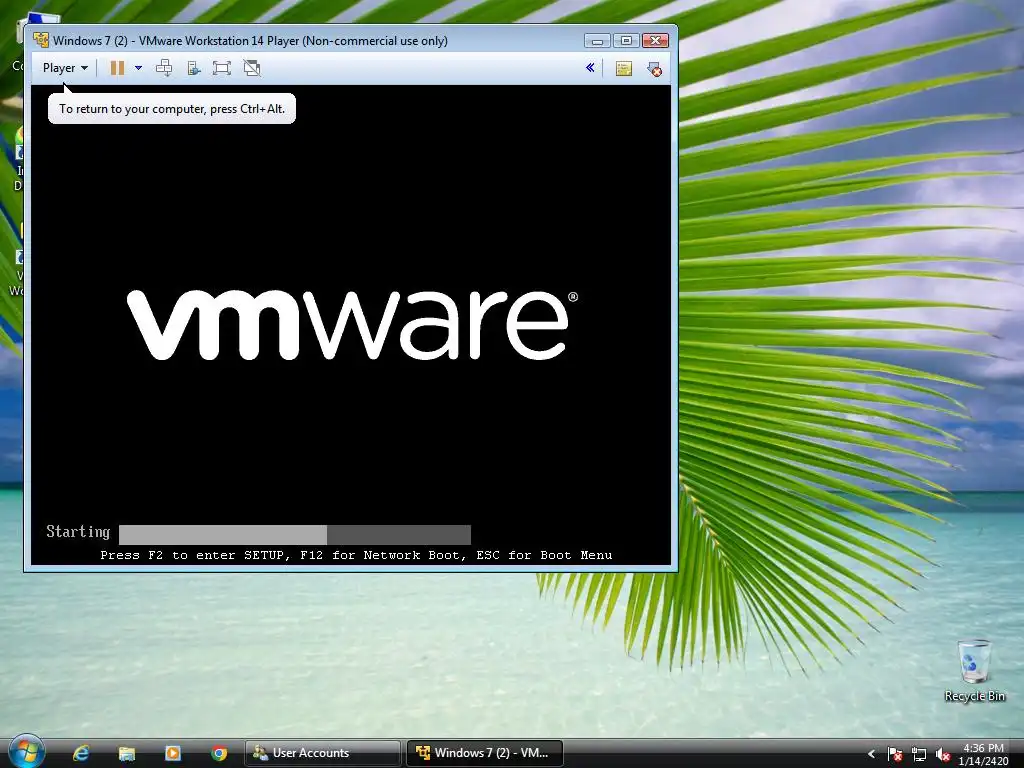The width and height of the screenshot is (1024, 768).
Task: Launch Windows Media Player from the taskbar
Action: click(x=173, y=753)
